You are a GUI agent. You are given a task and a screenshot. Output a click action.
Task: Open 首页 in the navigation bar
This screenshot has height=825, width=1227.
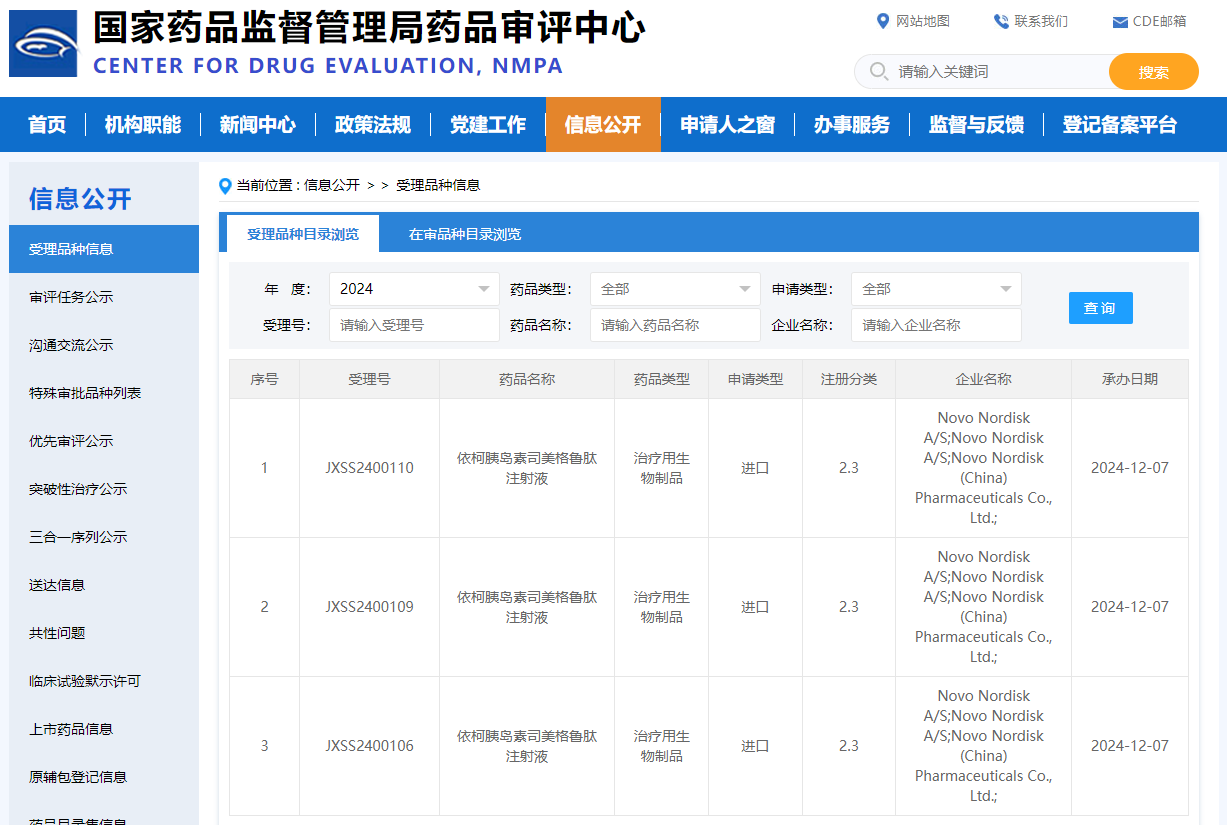tap(47, 125)
